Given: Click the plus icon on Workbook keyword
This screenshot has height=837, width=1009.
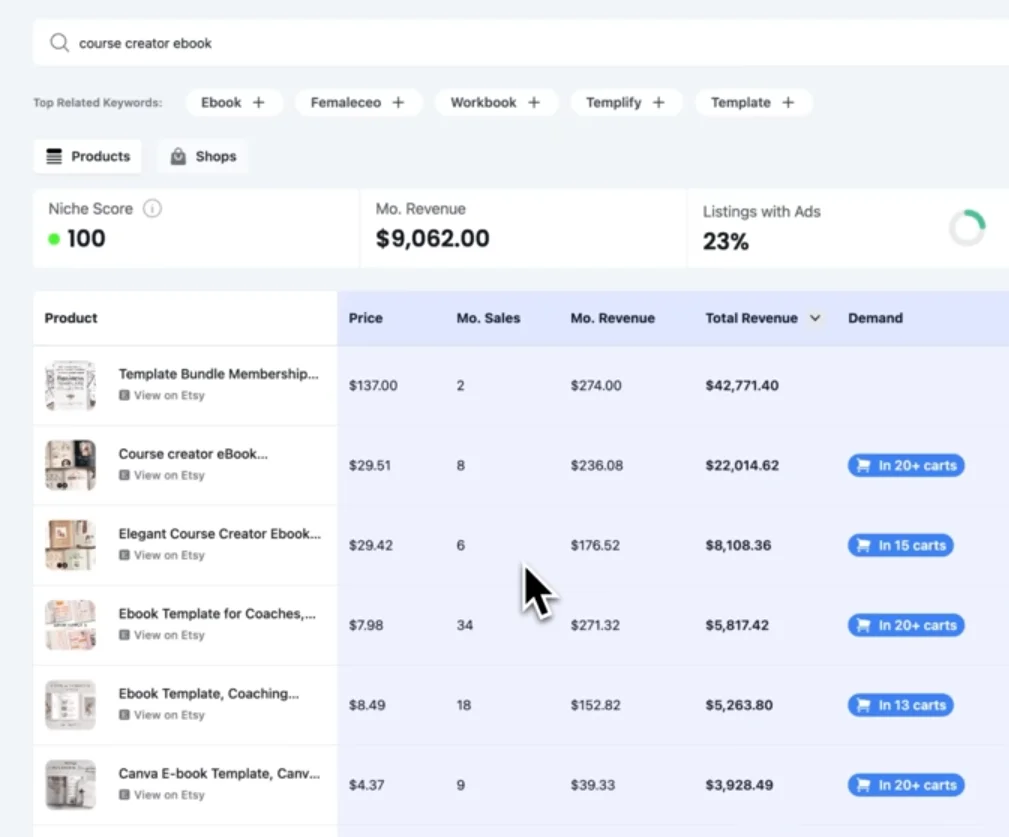Looking at the screenshot, I should [534, 102].
